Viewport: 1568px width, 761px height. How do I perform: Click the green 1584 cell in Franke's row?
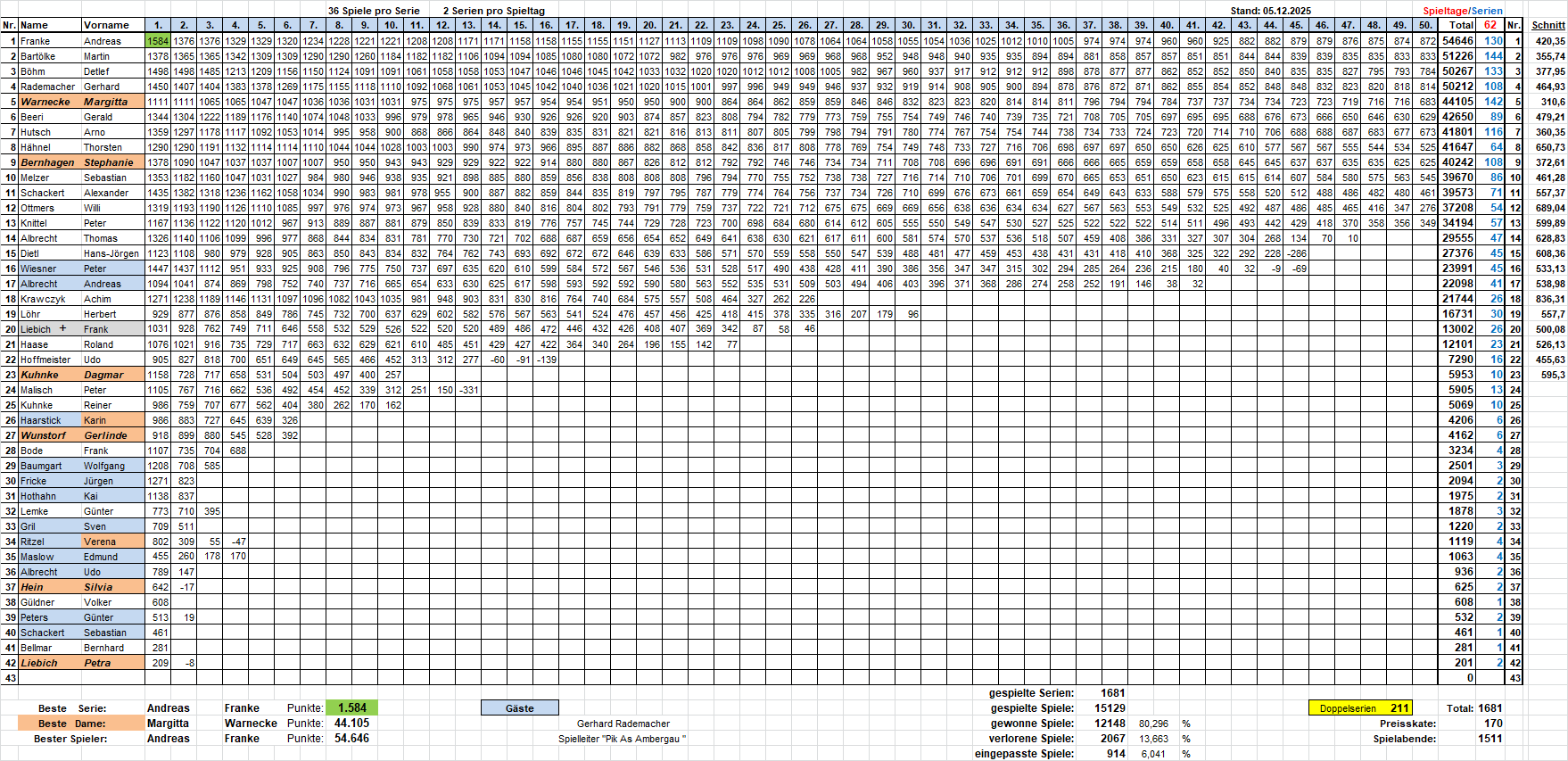[158, 41]
